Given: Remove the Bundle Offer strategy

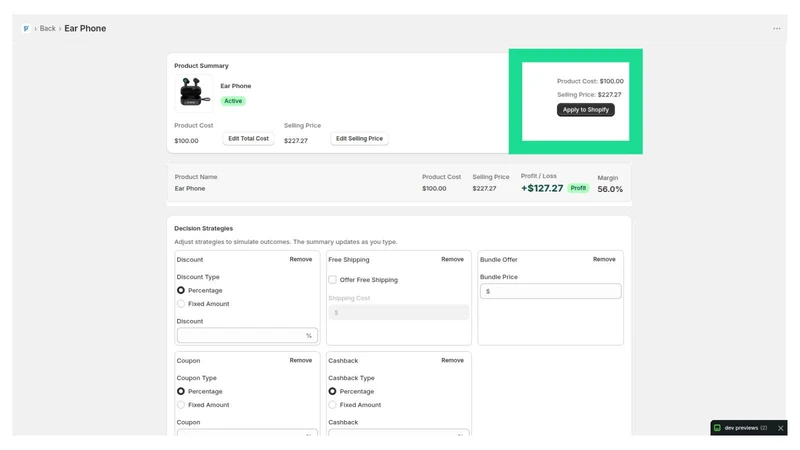Looking at the screenshot, I should tap(604, 259).
